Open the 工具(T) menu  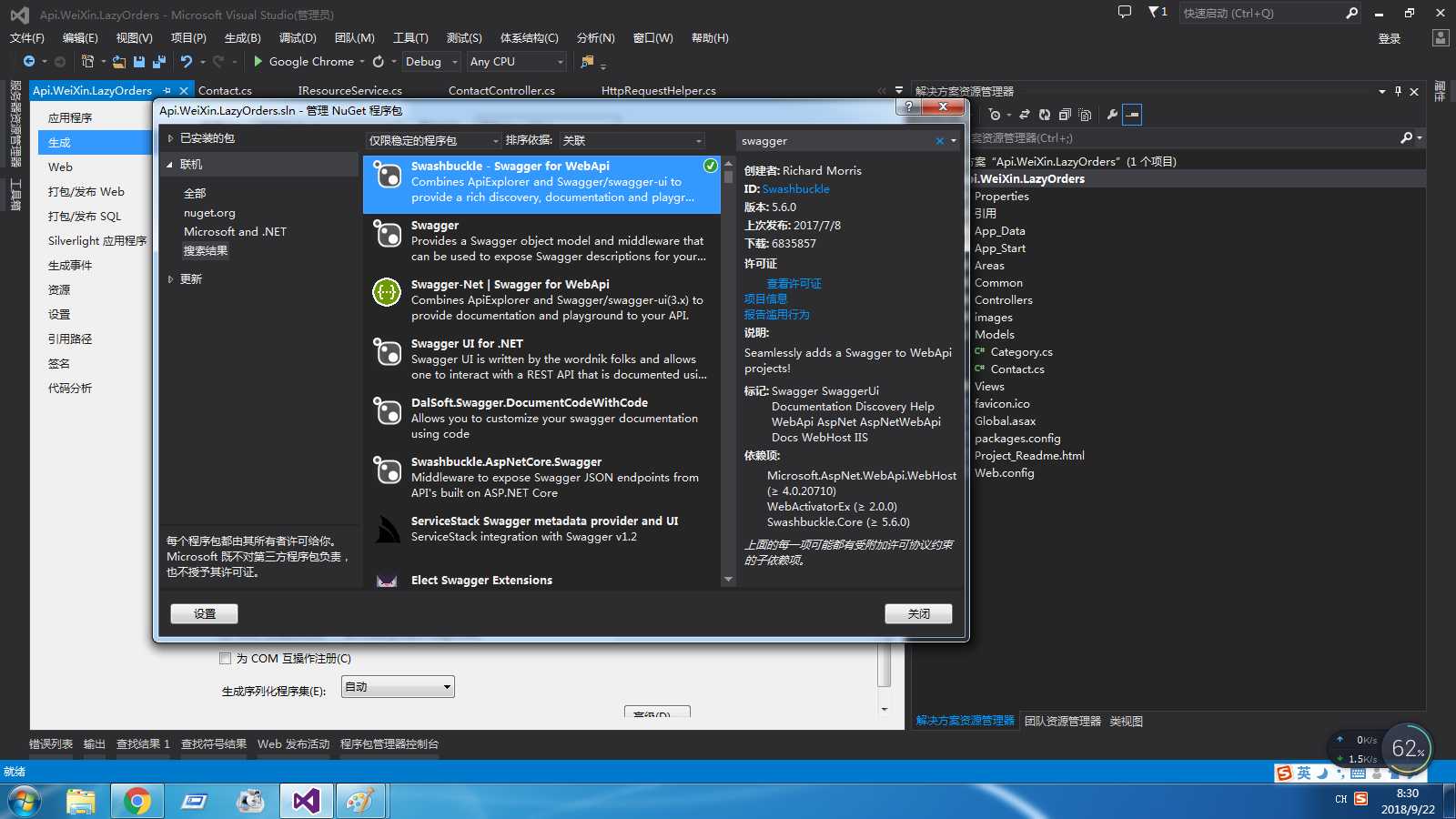coord(410,37)
